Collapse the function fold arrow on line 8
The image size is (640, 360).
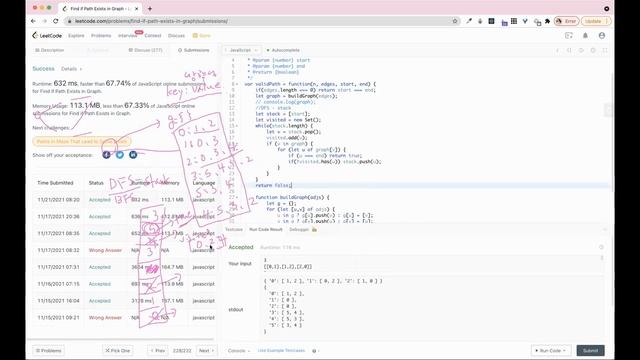pyautogui.click(x=238, y=84)
